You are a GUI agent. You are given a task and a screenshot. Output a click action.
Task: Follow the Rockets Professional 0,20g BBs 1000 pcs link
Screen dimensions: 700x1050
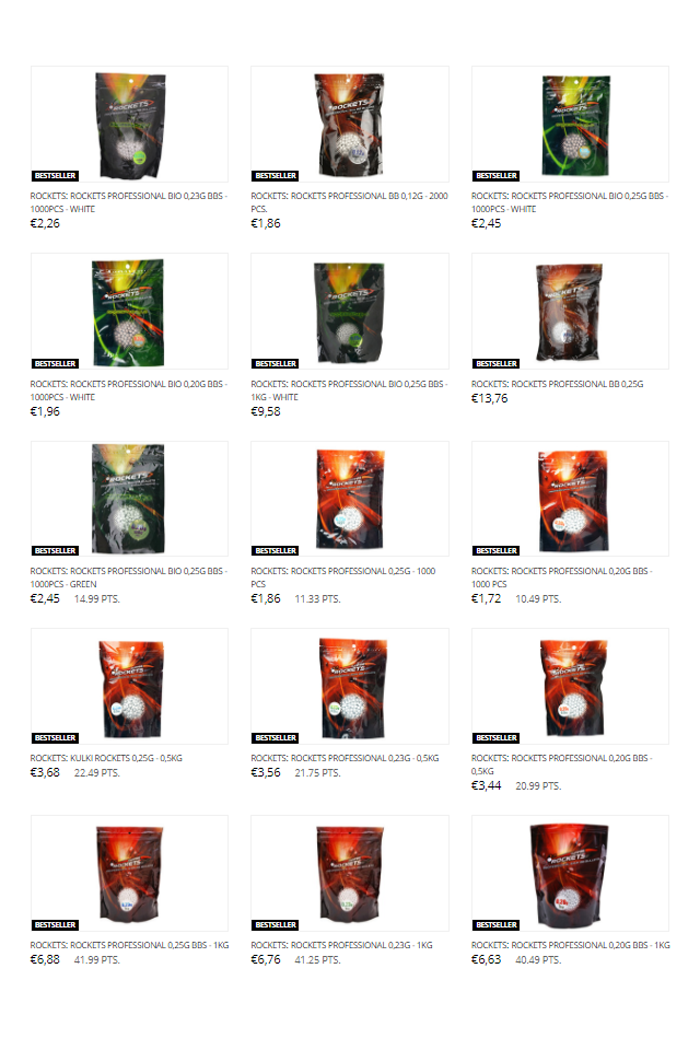tap(561, 577)
